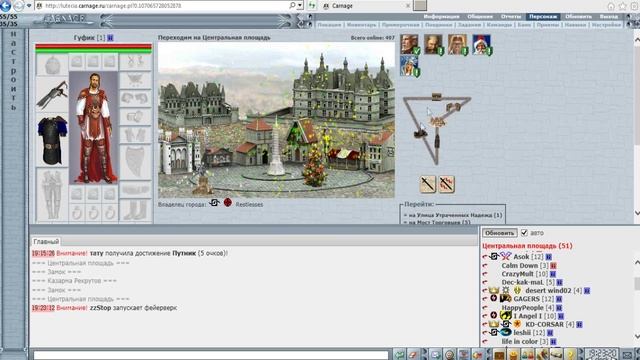Click the city owner clan emblem

click(x=214, y=202)
